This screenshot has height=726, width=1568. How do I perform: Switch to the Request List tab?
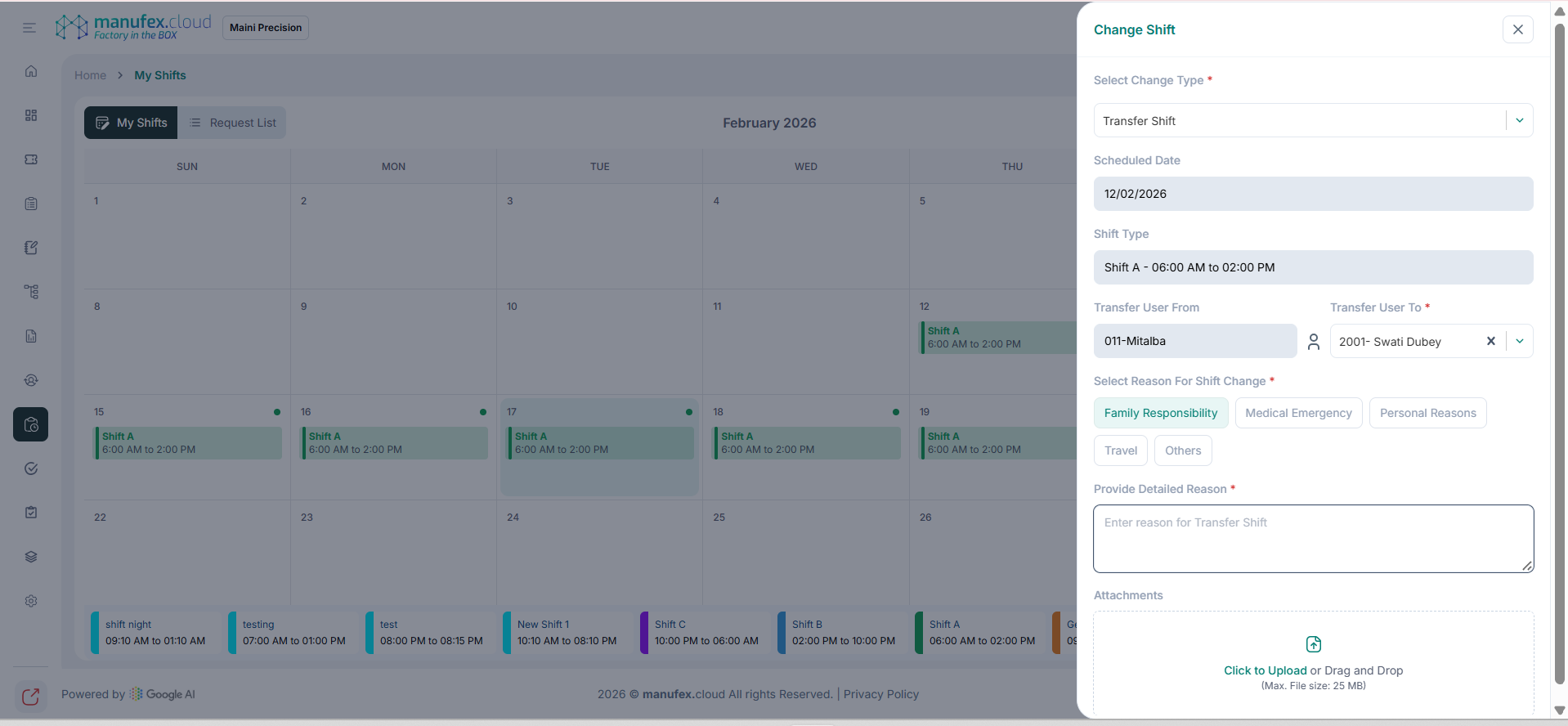point(233,123)
